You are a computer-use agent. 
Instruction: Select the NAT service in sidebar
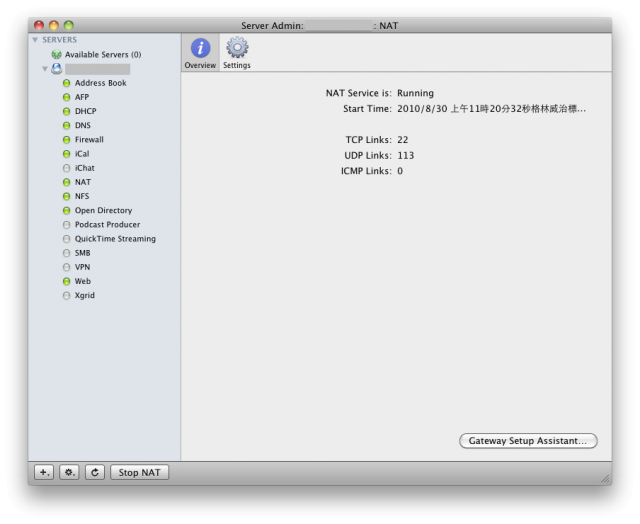click(83, 182)
